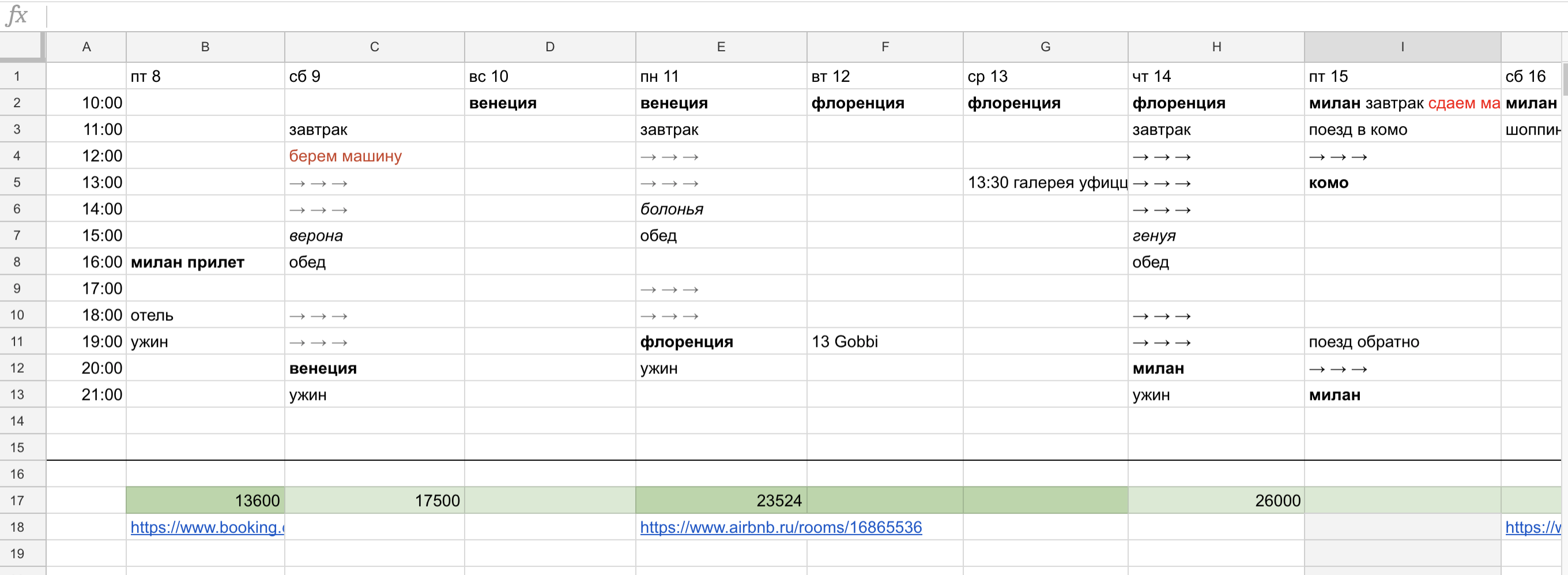This screenshot has height=575, width=1568.
Task: Click the select-all corner box
Action: coord(22,47)
